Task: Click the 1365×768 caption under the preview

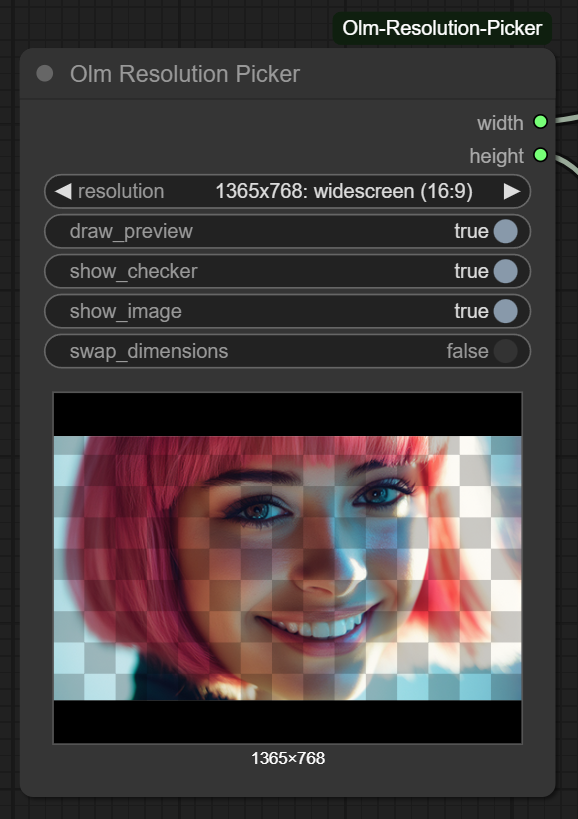Action: (288, 758)
